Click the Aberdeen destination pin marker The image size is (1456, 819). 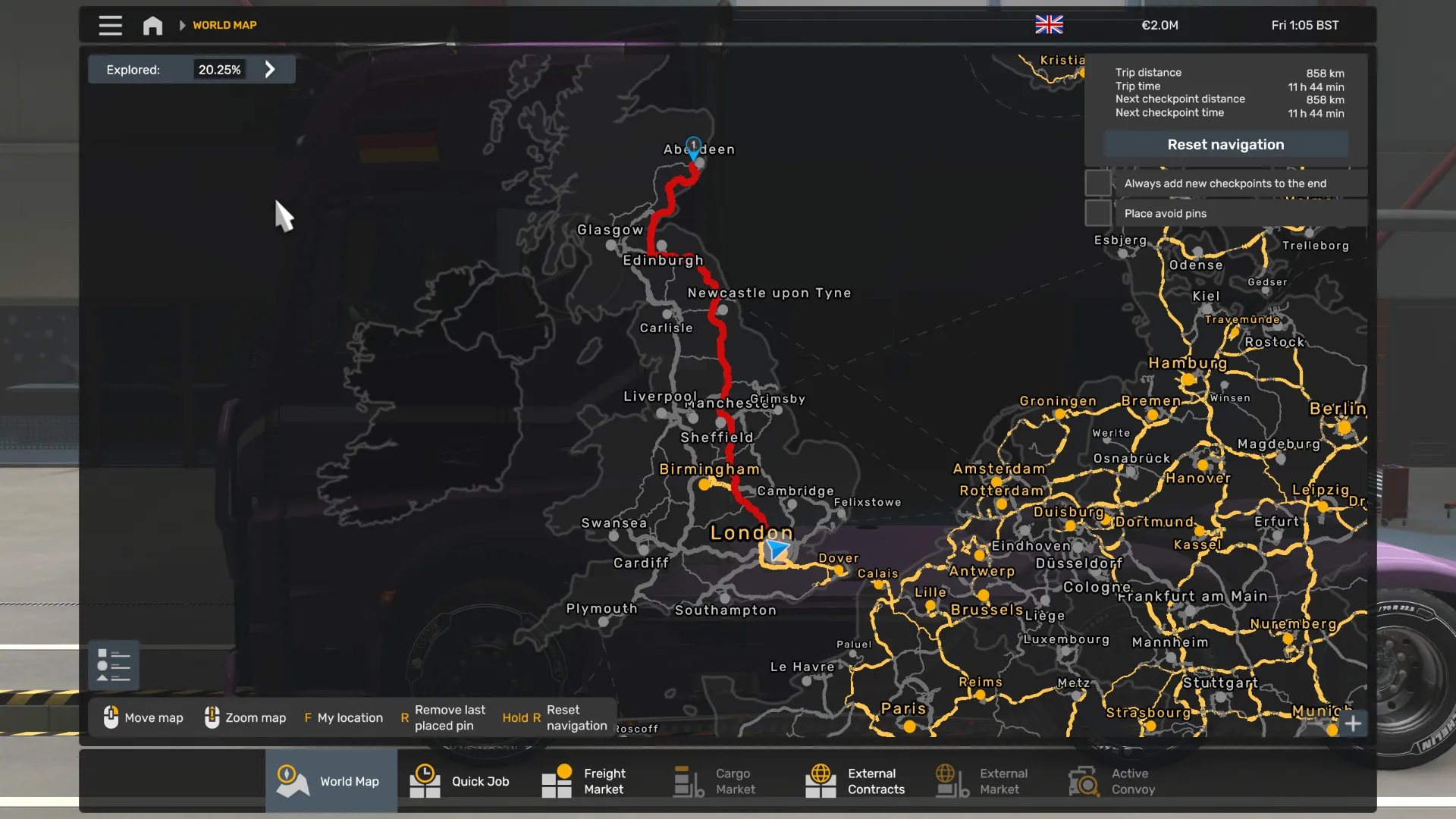[693, 147]
